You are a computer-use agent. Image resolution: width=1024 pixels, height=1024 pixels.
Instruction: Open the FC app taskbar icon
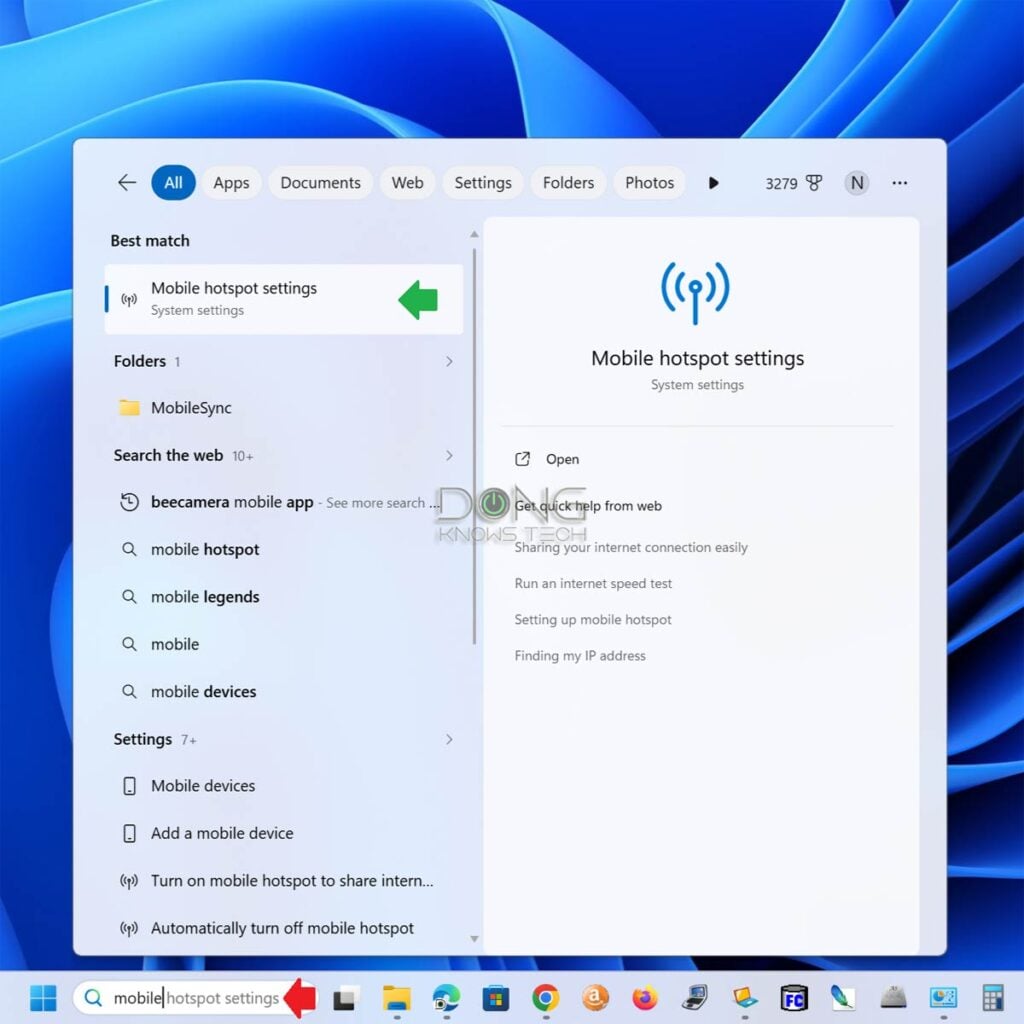(x=794, y=998)
